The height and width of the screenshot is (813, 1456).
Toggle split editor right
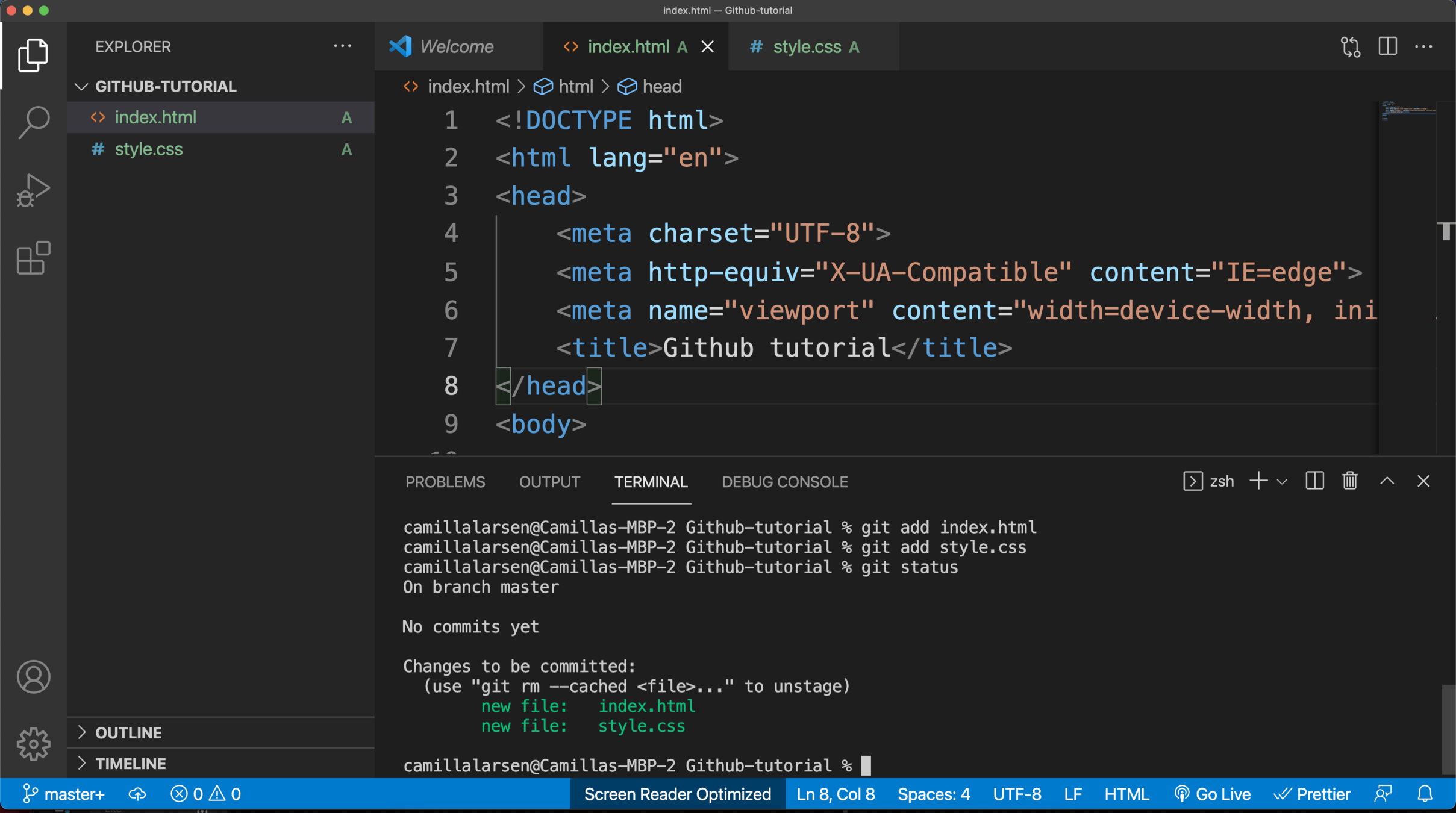pos(1387,46)
